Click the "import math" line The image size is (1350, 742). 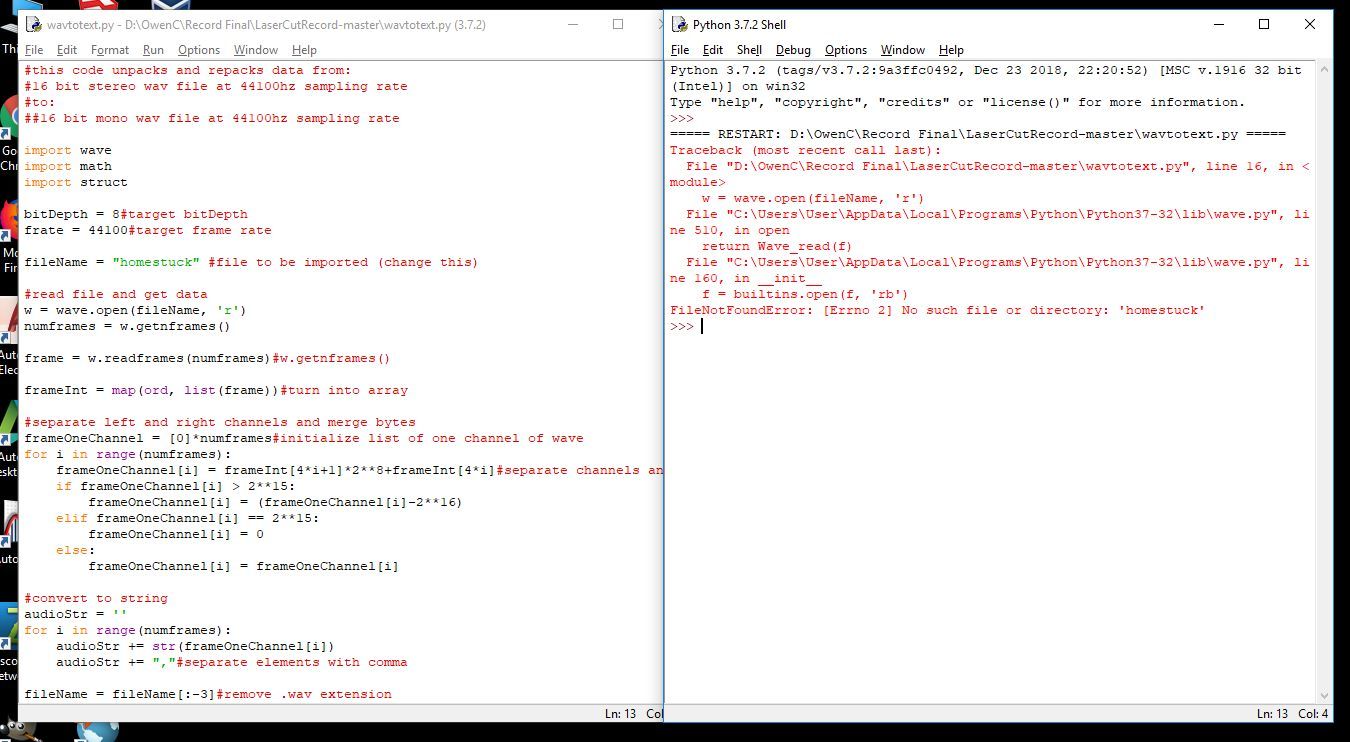click(68, 167)
